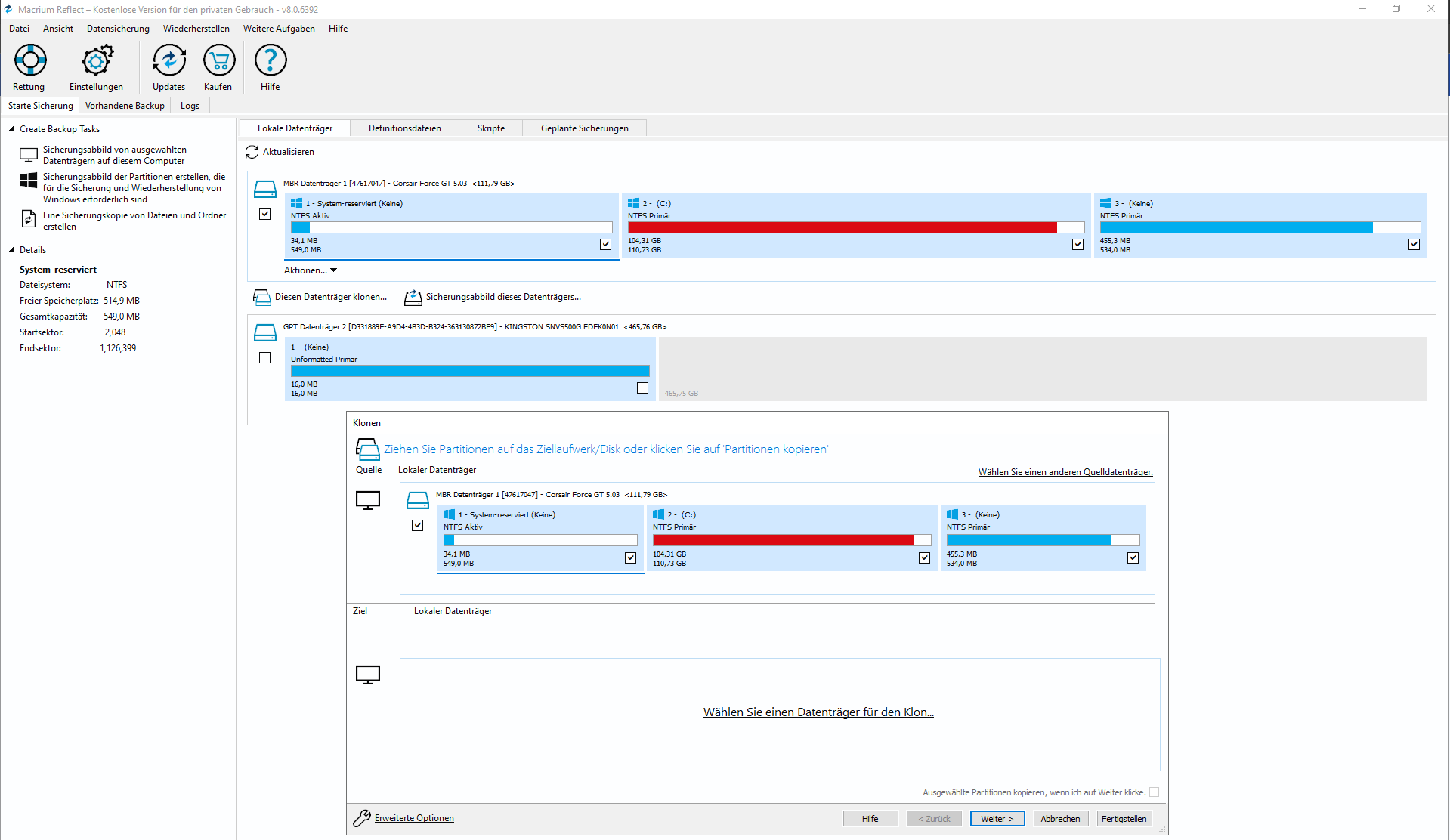Open the Aktionen dropdown
The width and height of the screenshot is (1450, 840).
(x=310, y=270)
